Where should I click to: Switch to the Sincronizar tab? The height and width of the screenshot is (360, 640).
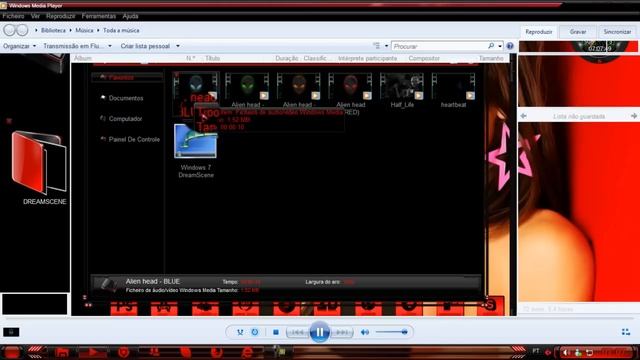[x=618, y=31]
